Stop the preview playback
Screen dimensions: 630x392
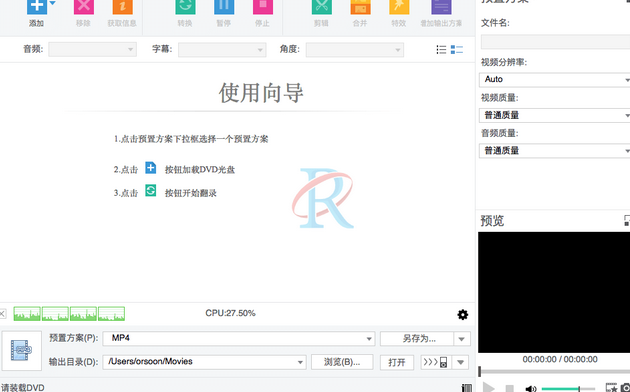pos(509,388)
